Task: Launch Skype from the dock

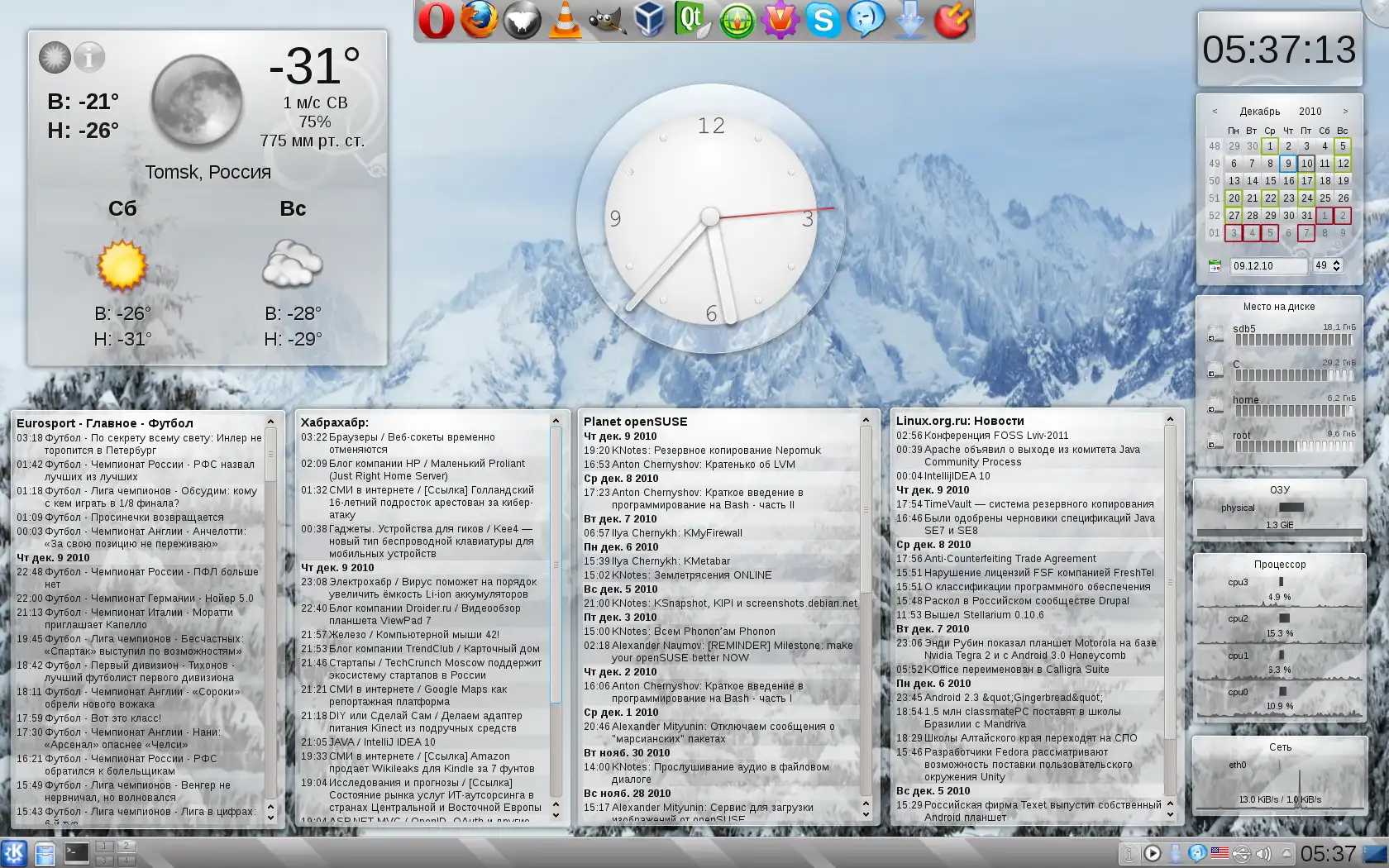Action: click(x=823, y=21)
